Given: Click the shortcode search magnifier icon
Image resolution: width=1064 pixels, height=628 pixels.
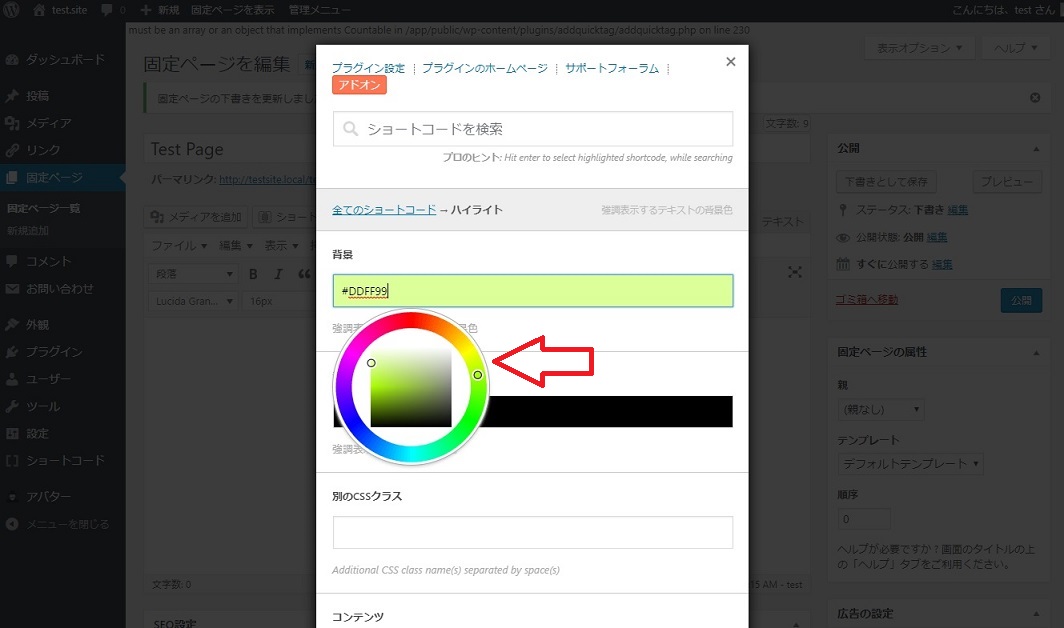Looking at the screenshot, I should click(x=351, y=129).
